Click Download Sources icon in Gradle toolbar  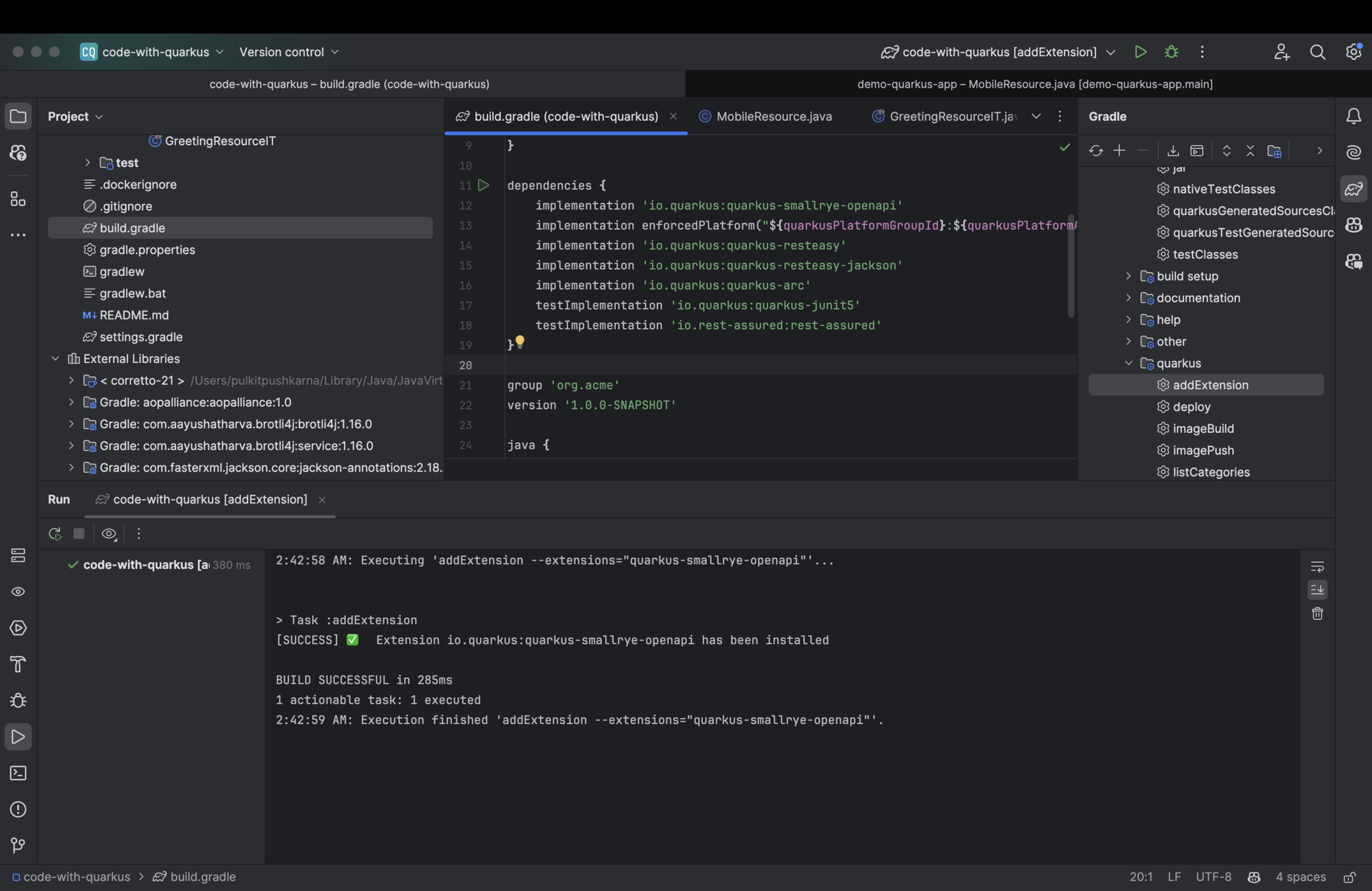(1173, 151)
